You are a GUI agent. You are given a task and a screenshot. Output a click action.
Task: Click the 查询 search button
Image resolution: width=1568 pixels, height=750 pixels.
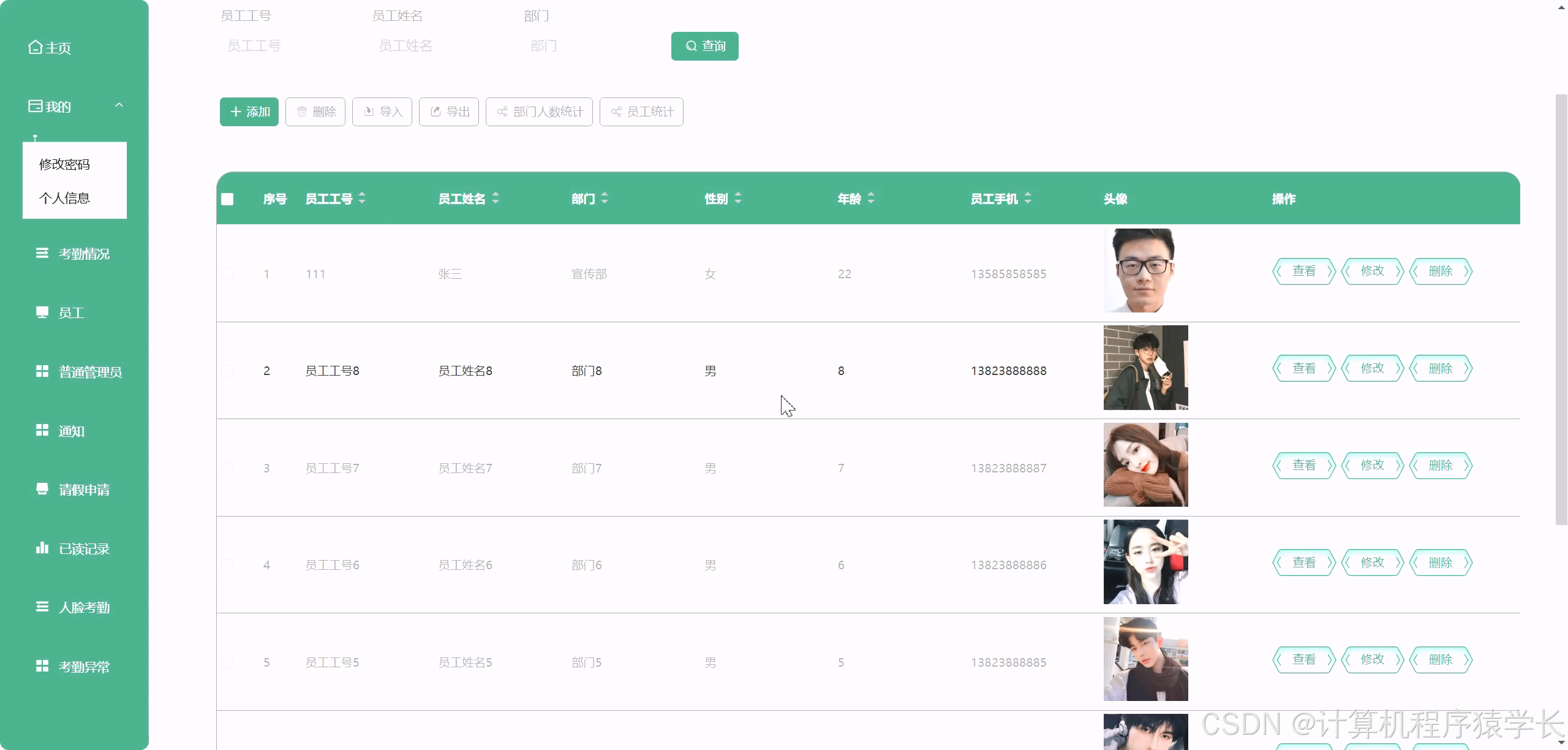pyautogui.click(x=704, y=46)
